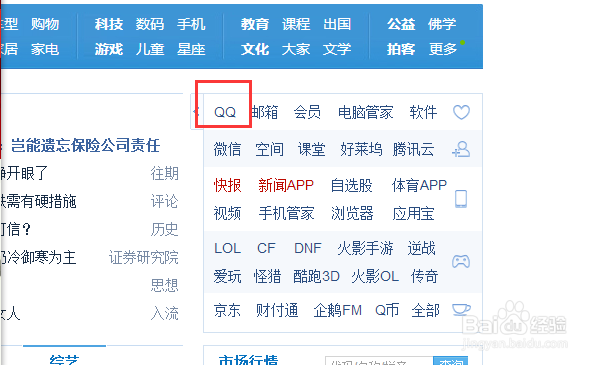Go to 空间
This screenshot has width=603, height=365.
pyautogui.click(x=270, y=149)
